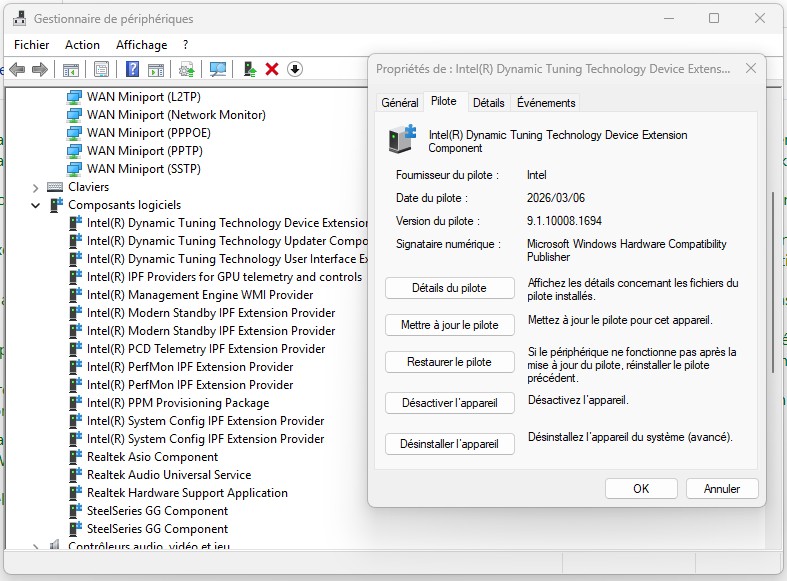This screenshot has height=581, width=787.
Task: Click OK in the properties dialog
Action: (x=641, y=489)
